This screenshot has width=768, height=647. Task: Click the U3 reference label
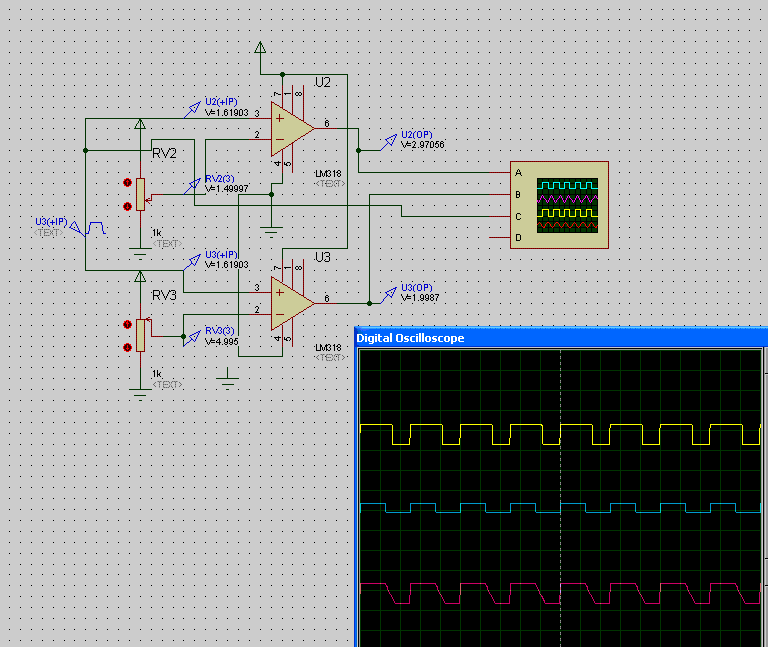pyautogui.click(x=323, y=257)
